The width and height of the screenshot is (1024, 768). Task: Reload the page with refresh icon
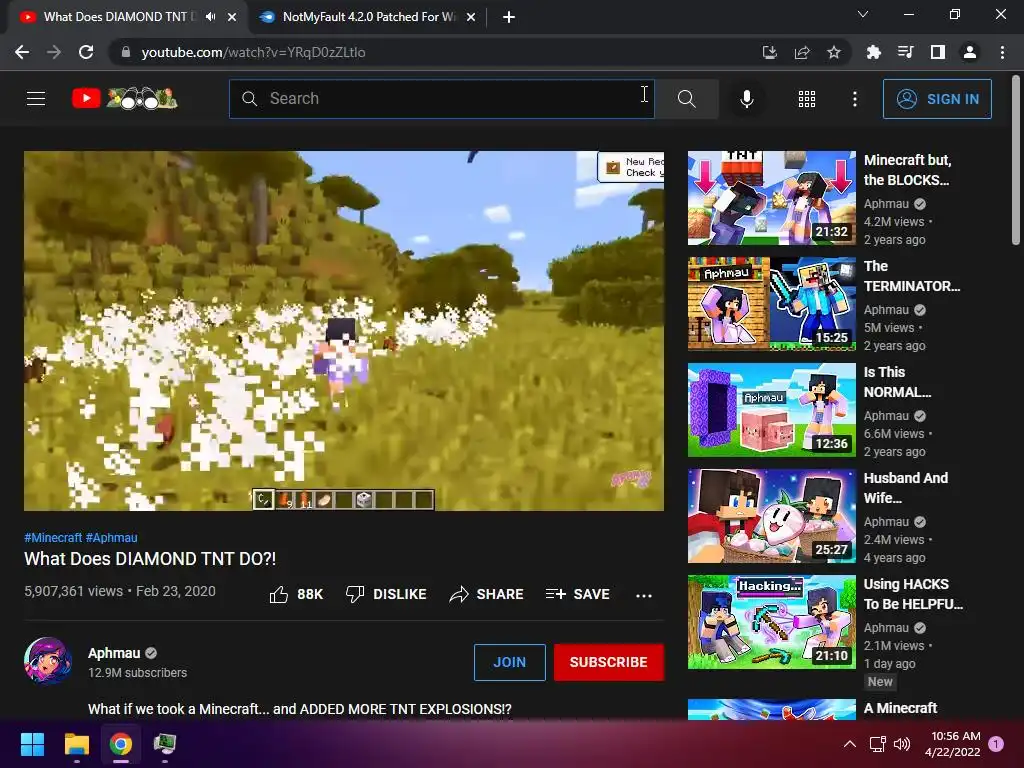pyautogui.click(x=86, y=52)
